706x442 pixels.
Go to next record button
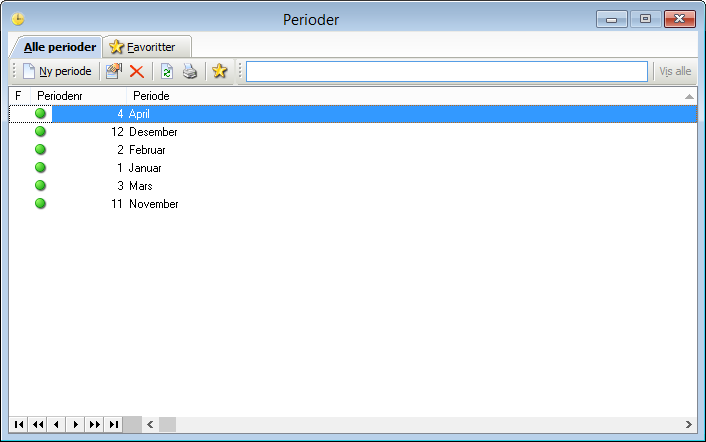click(x=76, y=424)
